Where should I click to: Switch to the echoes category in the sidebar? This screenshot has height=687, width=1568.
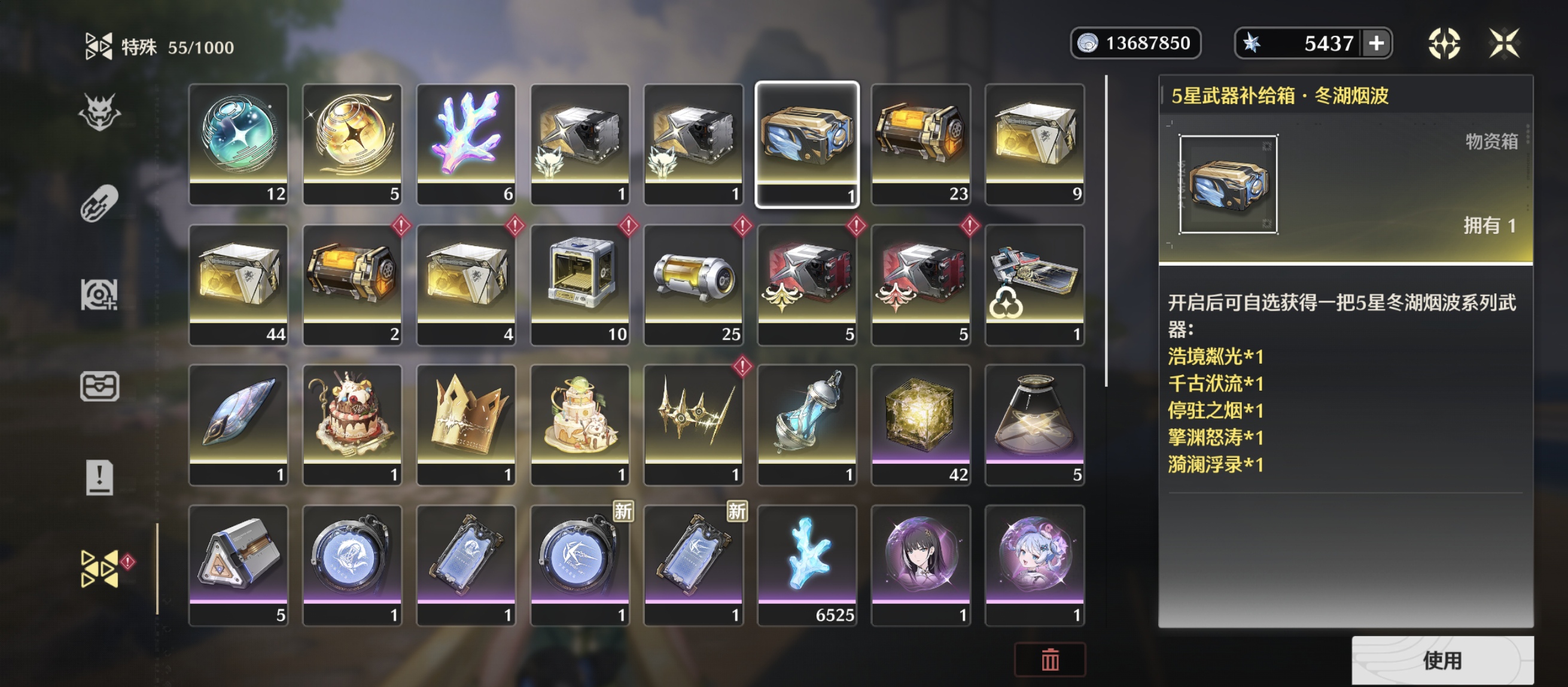(x=99, y=112)
